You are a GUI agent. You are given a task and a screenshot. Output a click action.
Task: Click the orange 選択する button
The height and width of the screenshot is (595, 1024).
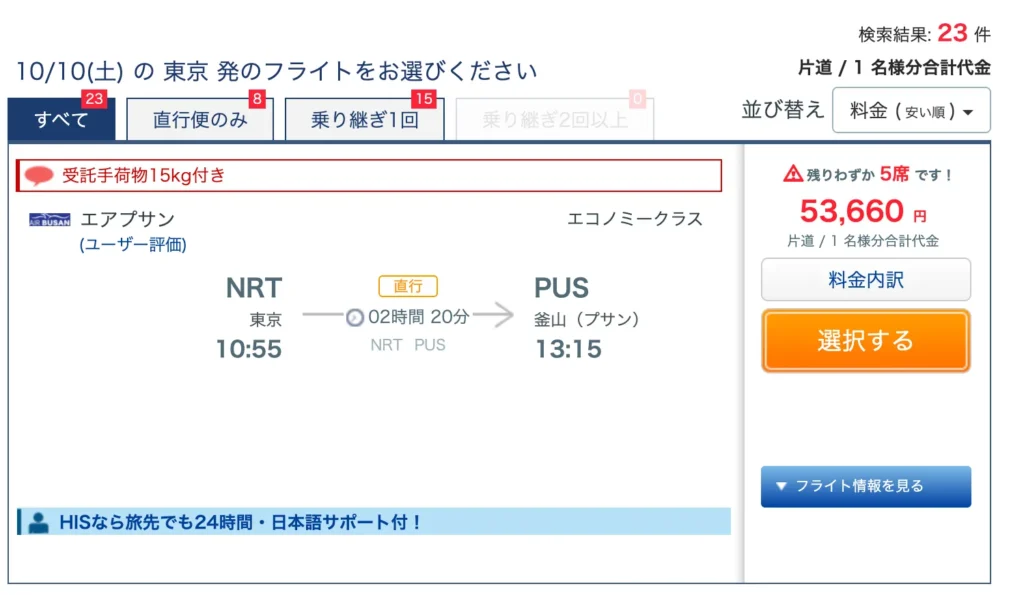(865, 341)
